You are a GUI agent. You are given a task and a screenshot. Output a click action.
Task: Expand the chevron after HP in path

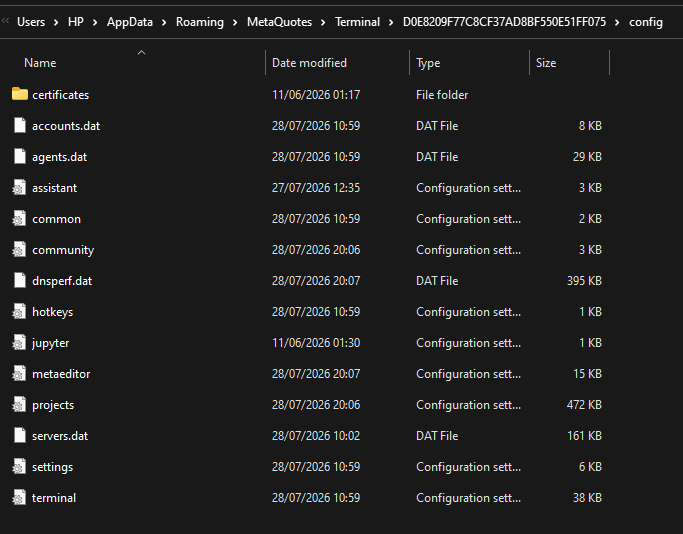[x=95, y=22]
